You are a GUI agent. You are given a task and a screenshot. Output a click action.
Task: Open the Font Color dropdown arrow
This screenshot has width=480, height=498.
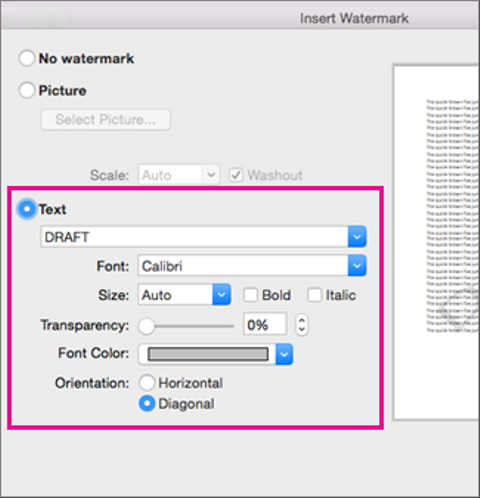pyautogui.click(x=284, y=354)
